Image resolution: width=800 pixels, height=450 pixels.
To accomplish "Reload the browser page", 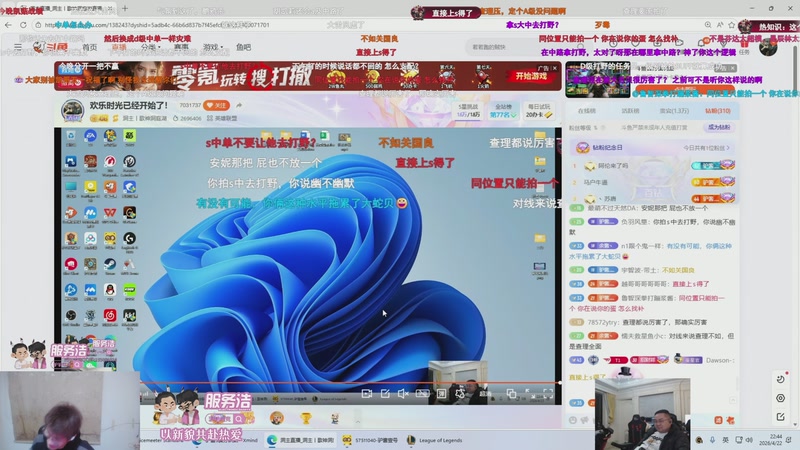I will pos(23,24).
